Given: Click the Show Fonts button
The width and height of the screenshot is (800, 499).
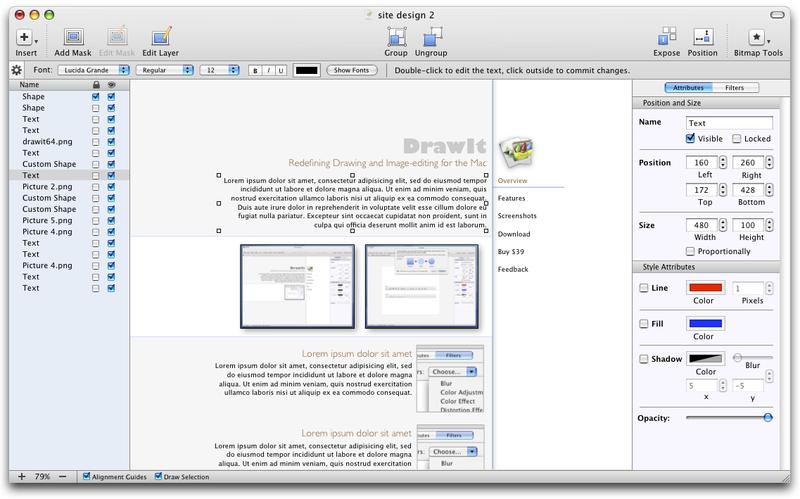Looking at the screenshot, I should coord(357,70).
